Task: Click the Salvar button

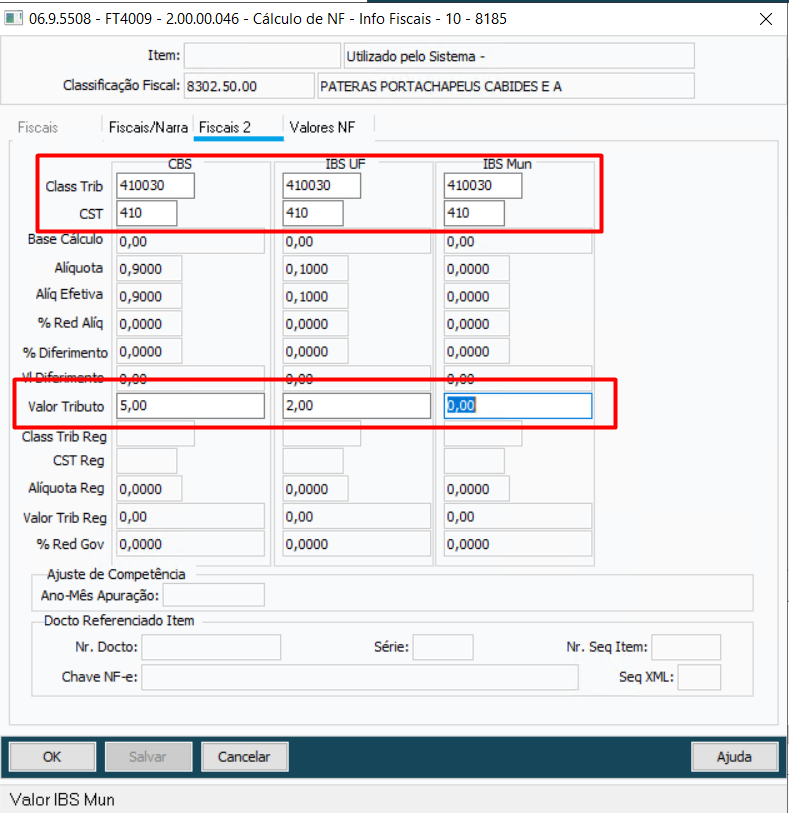Action: [148, 756]
